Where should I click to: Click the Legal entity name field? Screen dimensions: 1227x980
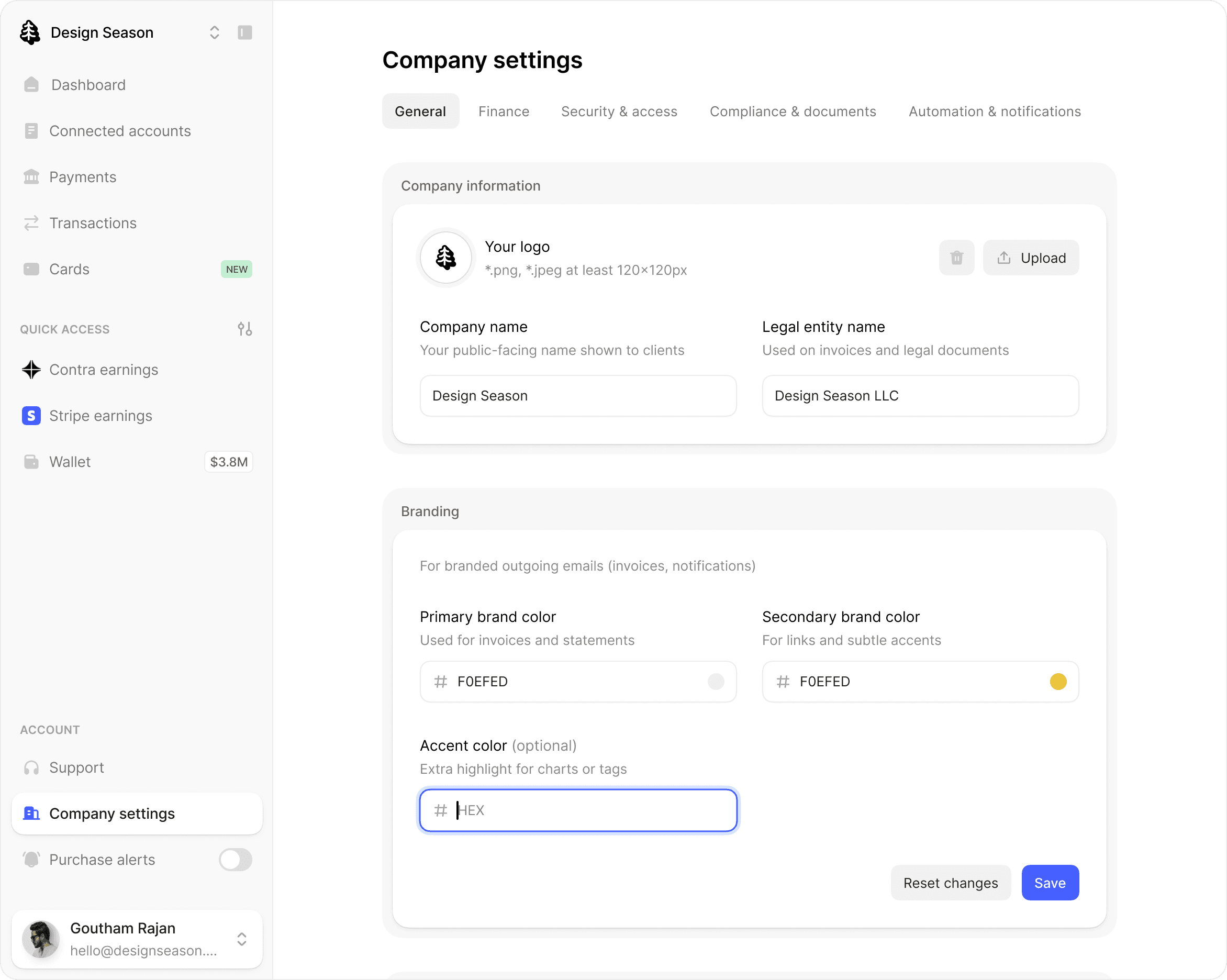(920, 396)
